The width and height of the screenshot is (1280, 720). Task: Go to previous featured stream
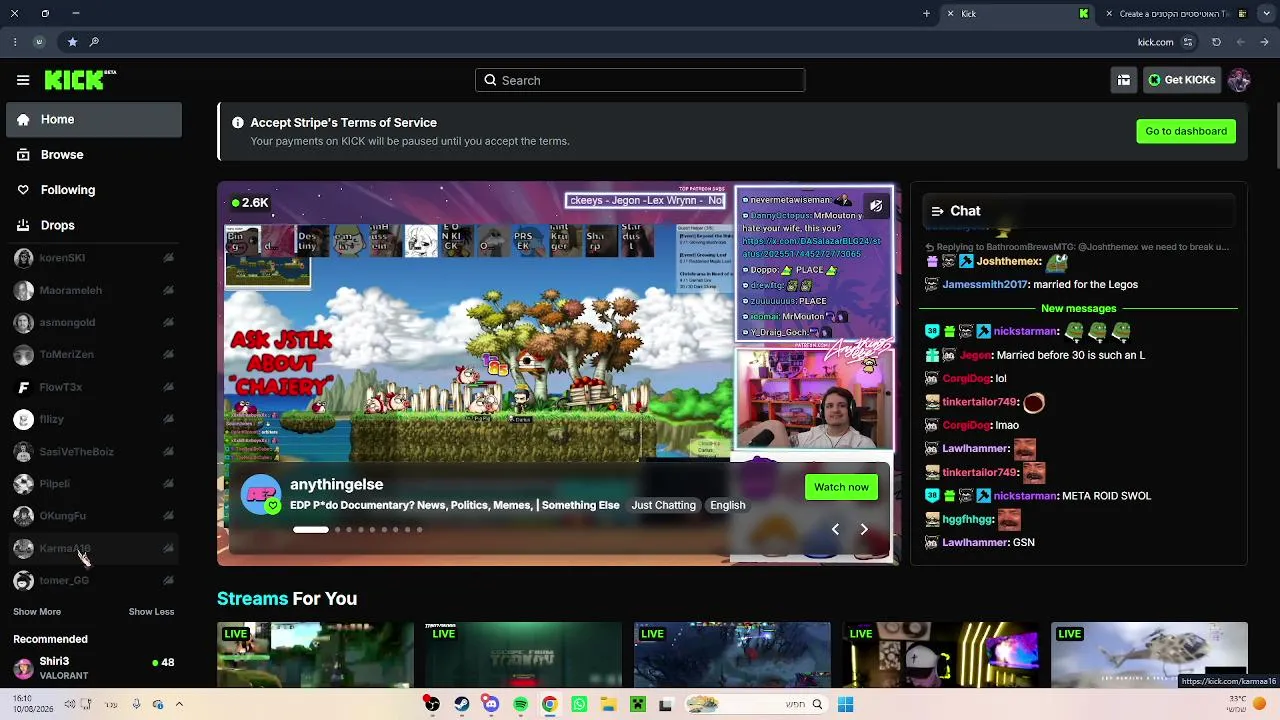835,529
